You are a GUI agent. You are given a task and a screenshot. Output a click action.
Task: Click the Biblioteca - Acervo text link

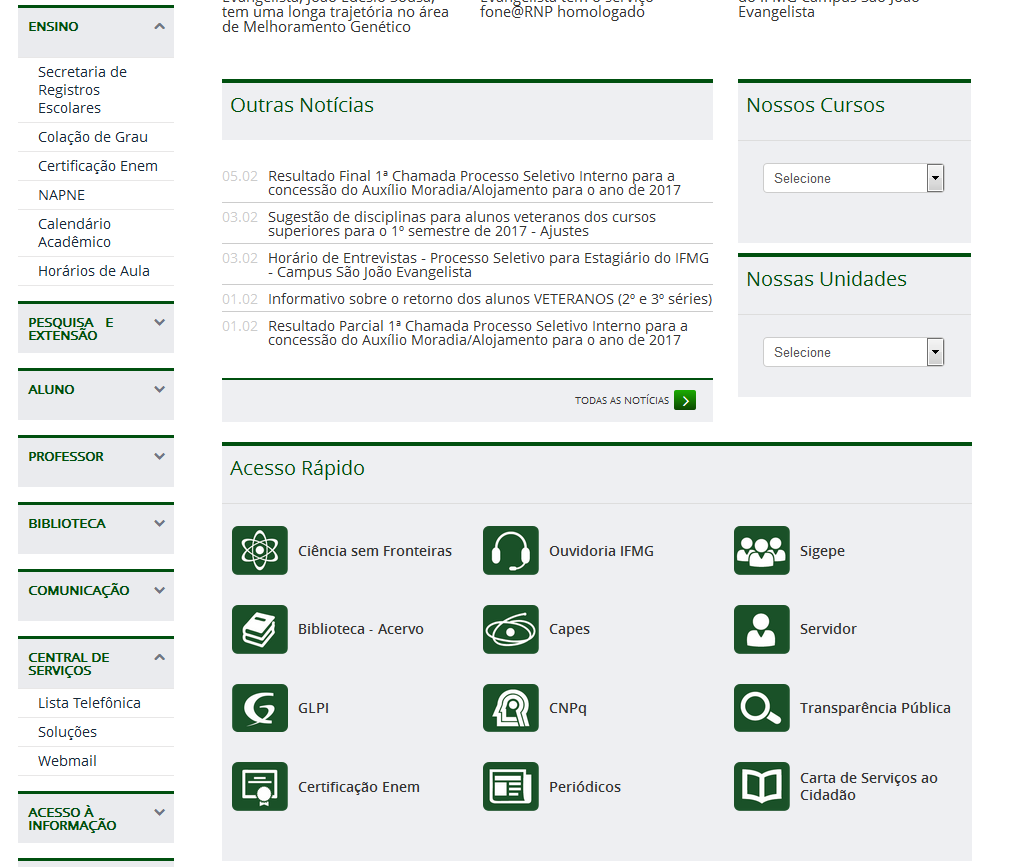[x=361, y=629]
